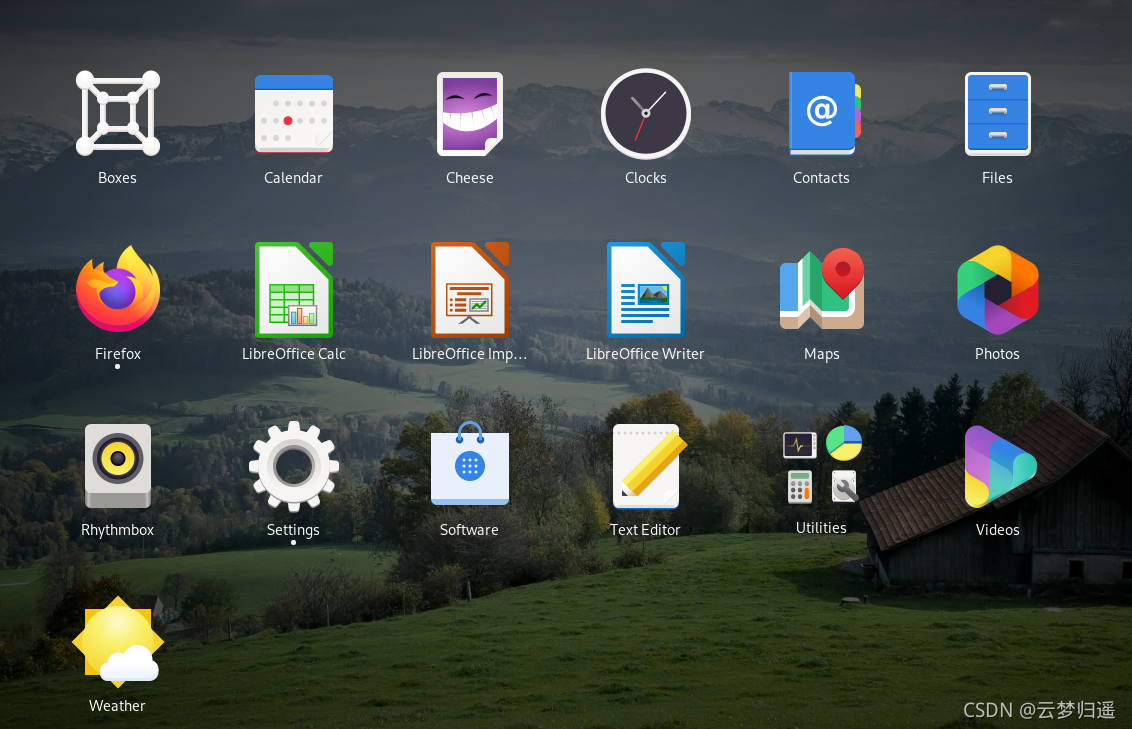Open the Contacts address book
The width and height of the screenshot is (1132, 729).
point(824,113)
